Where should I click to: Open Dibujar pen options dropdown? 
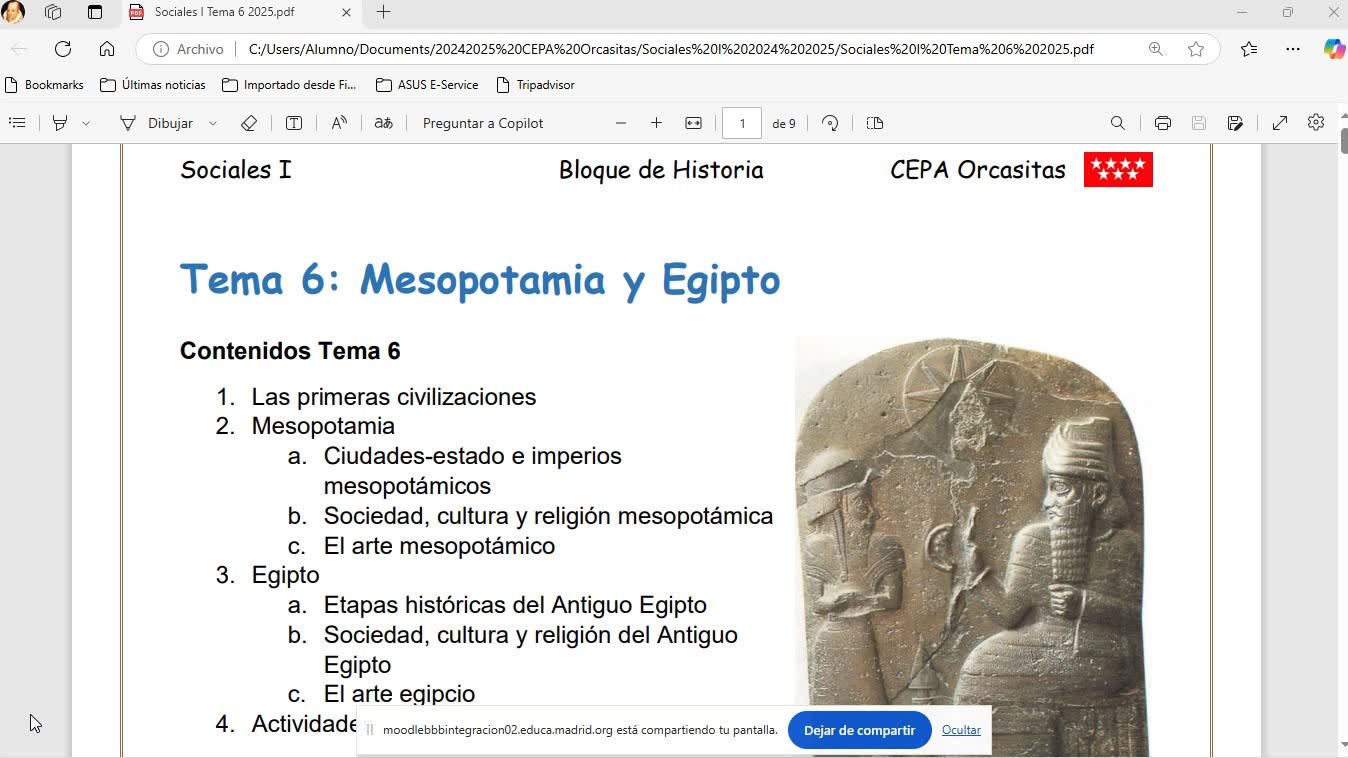pos(213,123)
